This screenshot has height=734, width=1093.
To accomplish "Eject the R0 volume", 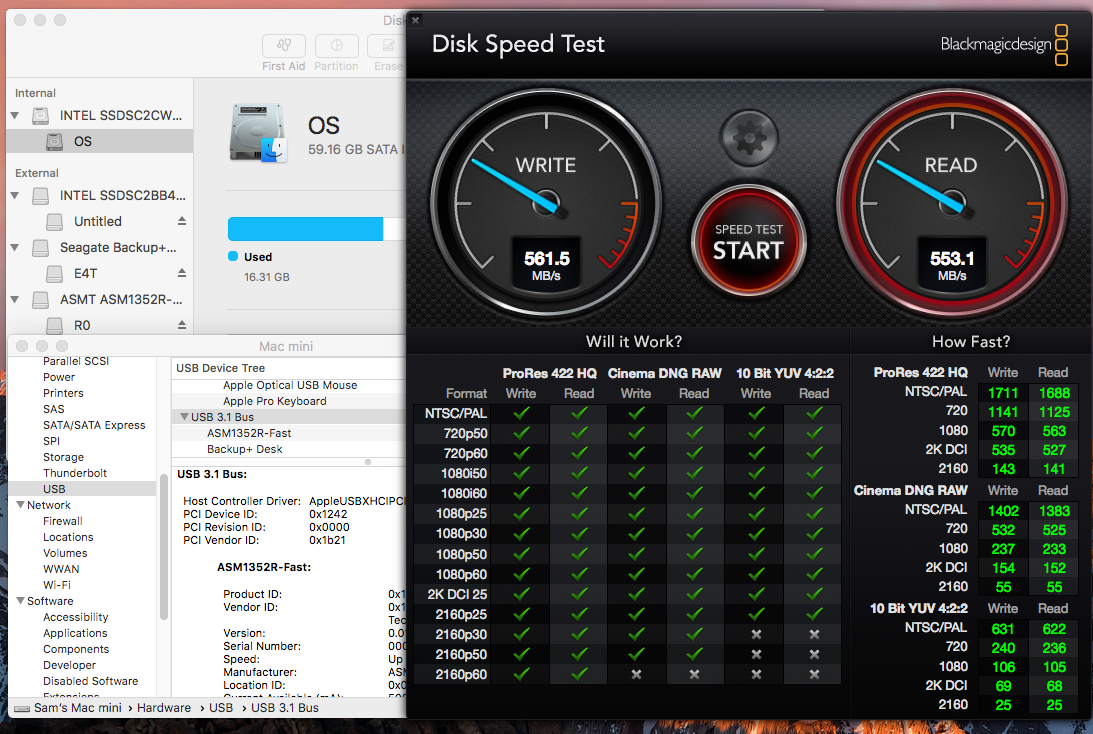I will tap(181, 325).
